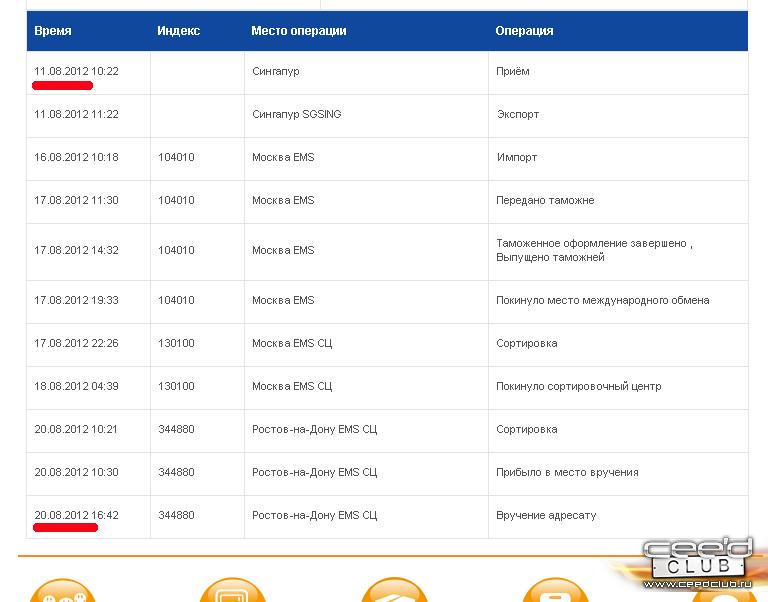768x602 pixels.
Task: Click "Ростов-на-Дону EMS СЦ" in the Прибыло в место вручения row
Action: click(x=314, y=473)
